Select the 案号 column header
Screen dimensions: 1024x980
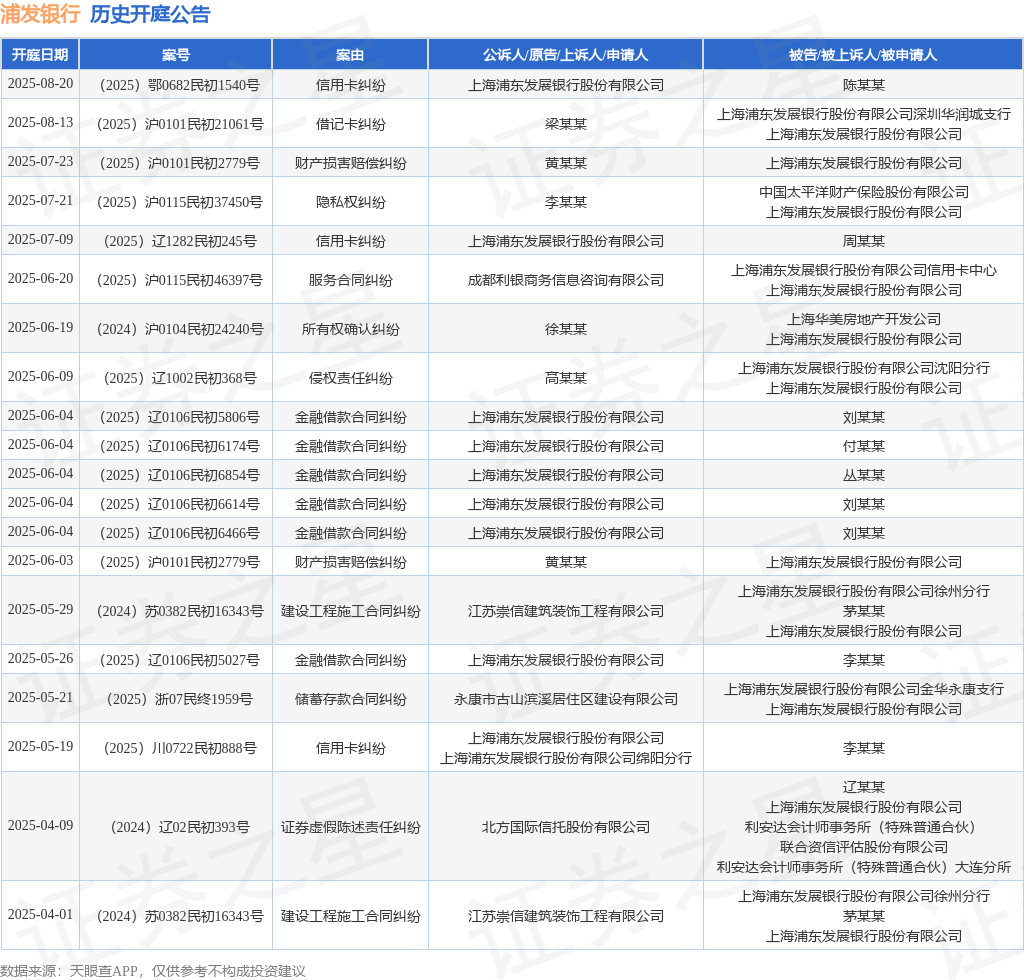(176, 55)
